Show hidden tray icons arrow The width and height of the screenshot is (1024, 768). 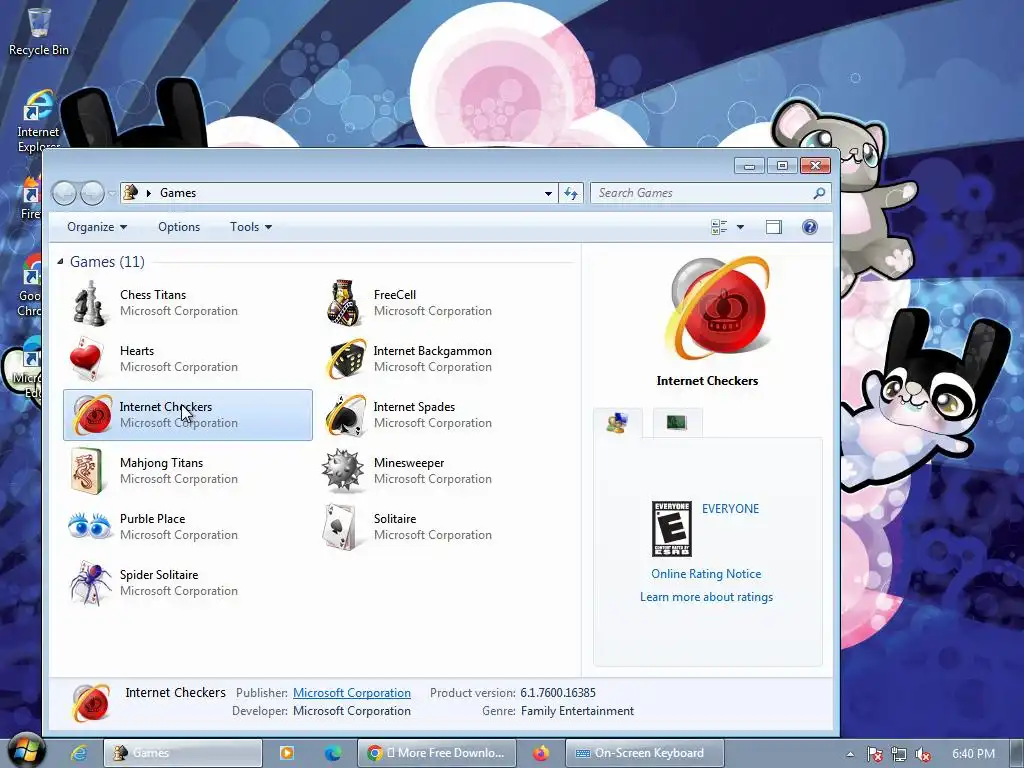[850, 754]
